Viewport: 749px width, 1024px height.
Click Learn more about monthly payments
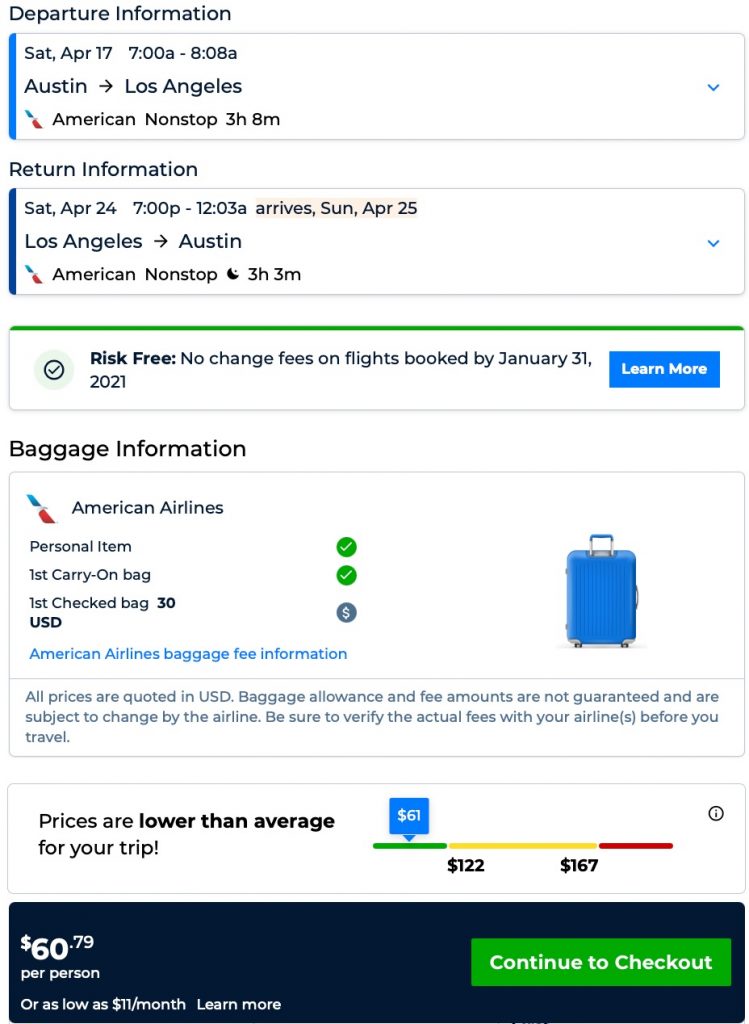(238, 1004)
